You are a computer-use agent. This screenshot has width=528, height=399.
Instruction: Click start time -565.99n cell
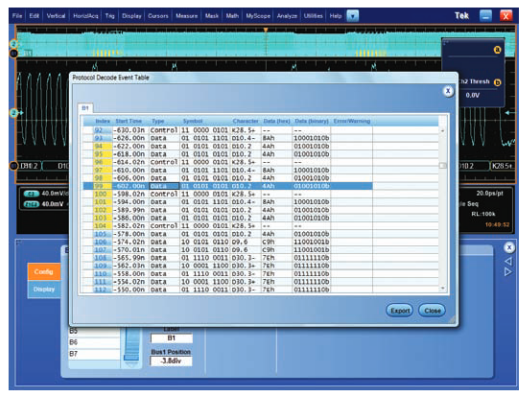(x=130, y=258)
